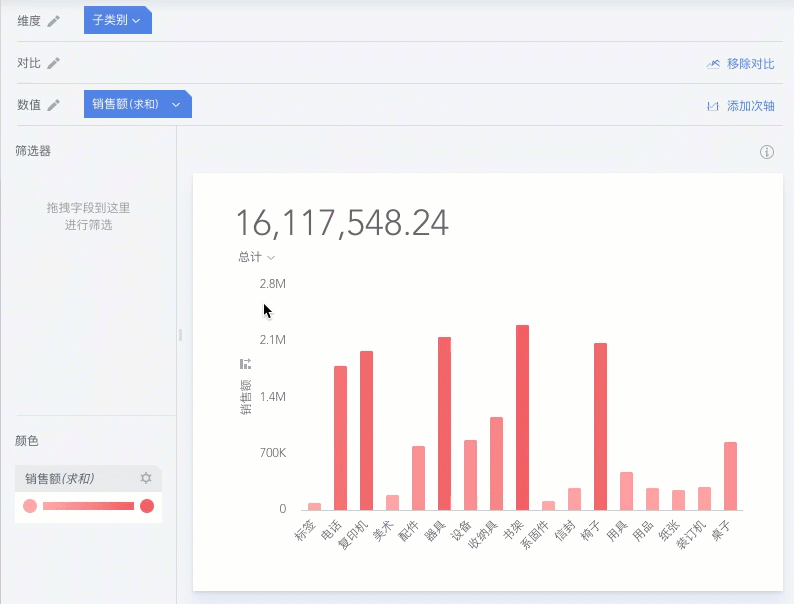Click the 销售额(求和) color field label
The height and width of the screenshot is (604, 794).
point(60,478)
